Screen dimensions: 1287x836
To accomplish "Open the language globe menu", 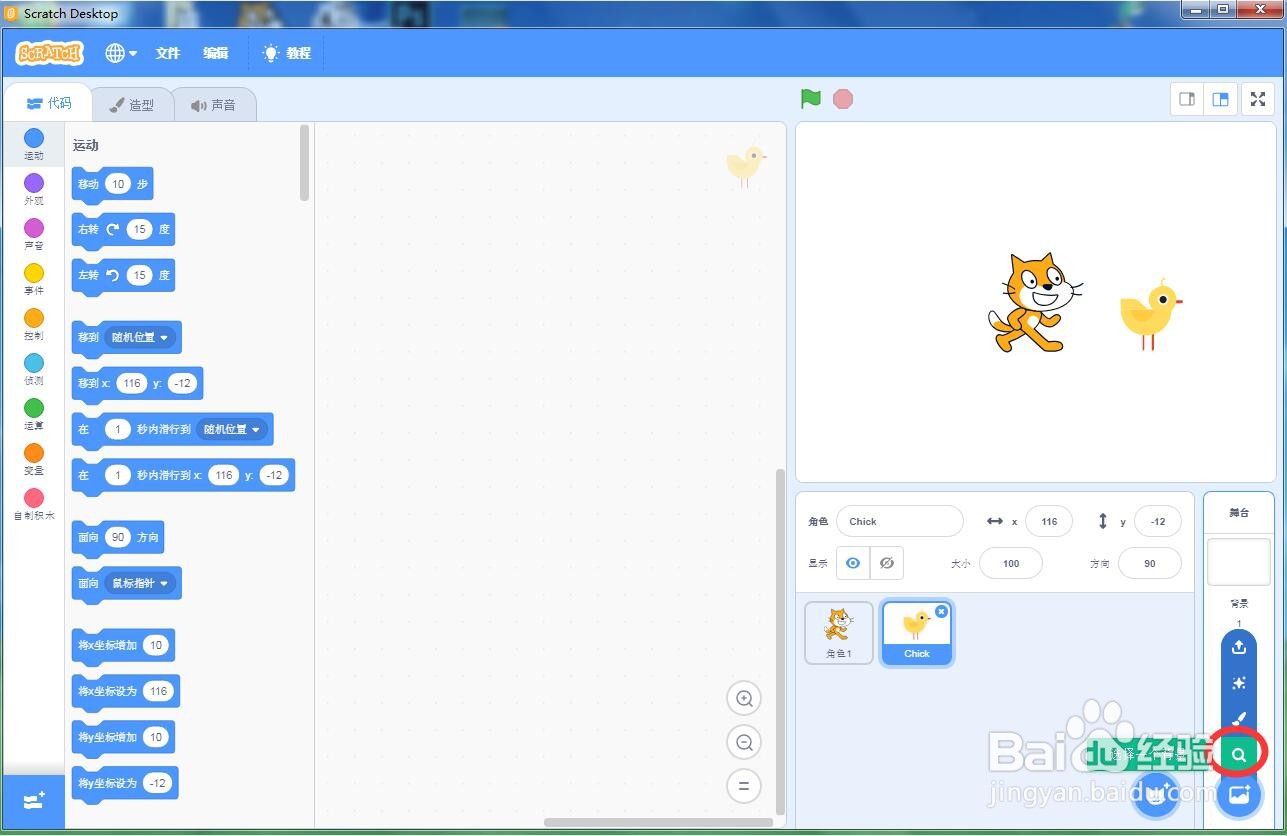I will pos(121,53).
